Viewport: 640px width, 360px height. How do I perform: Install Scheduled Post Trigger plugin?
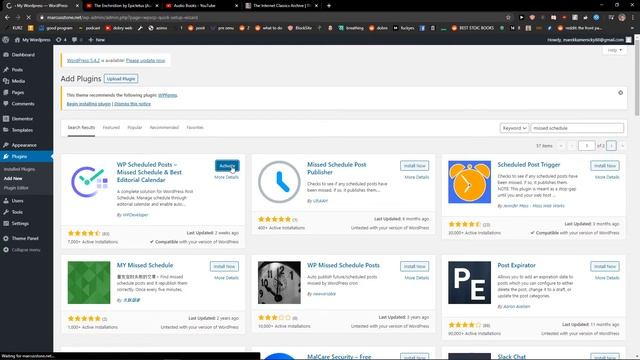coord(604,166)
